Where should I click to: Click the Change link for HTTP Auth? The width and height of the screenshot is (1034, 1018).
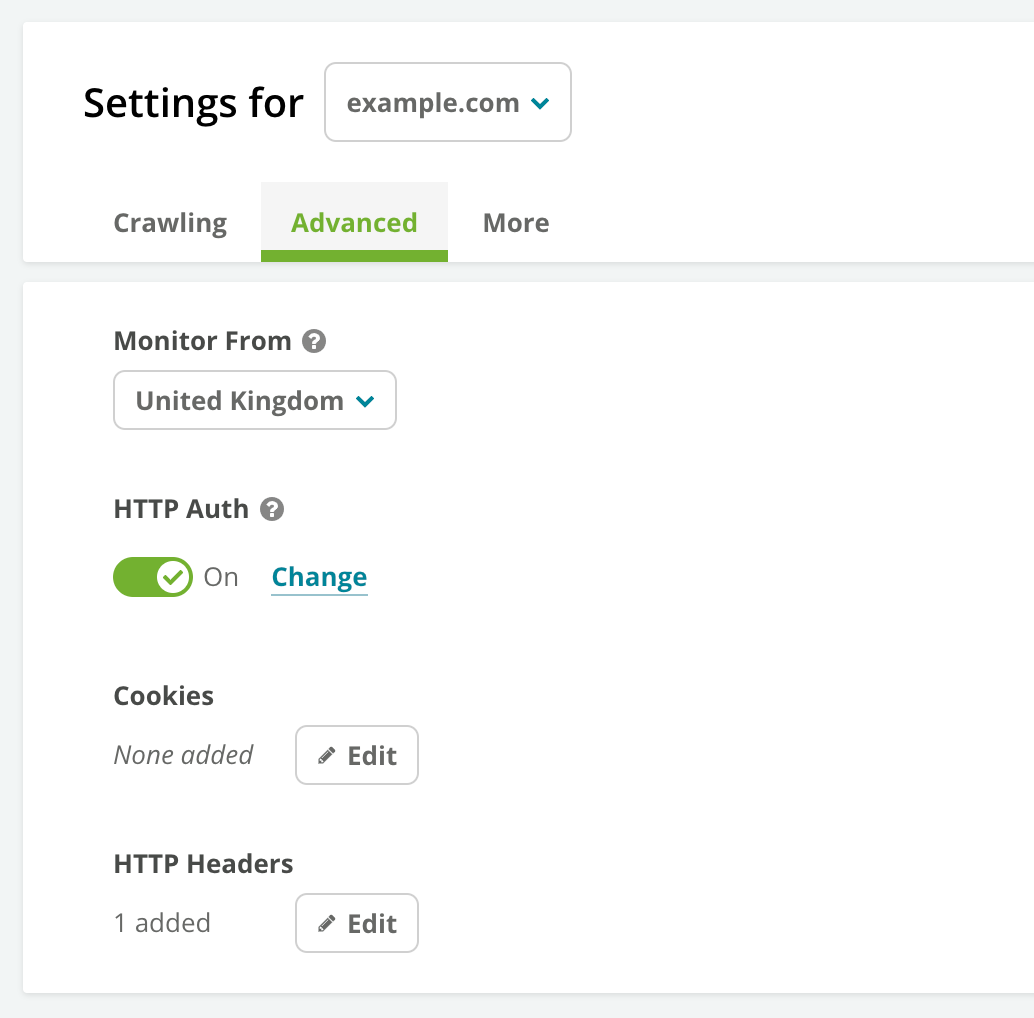click(x=319, y=577)
